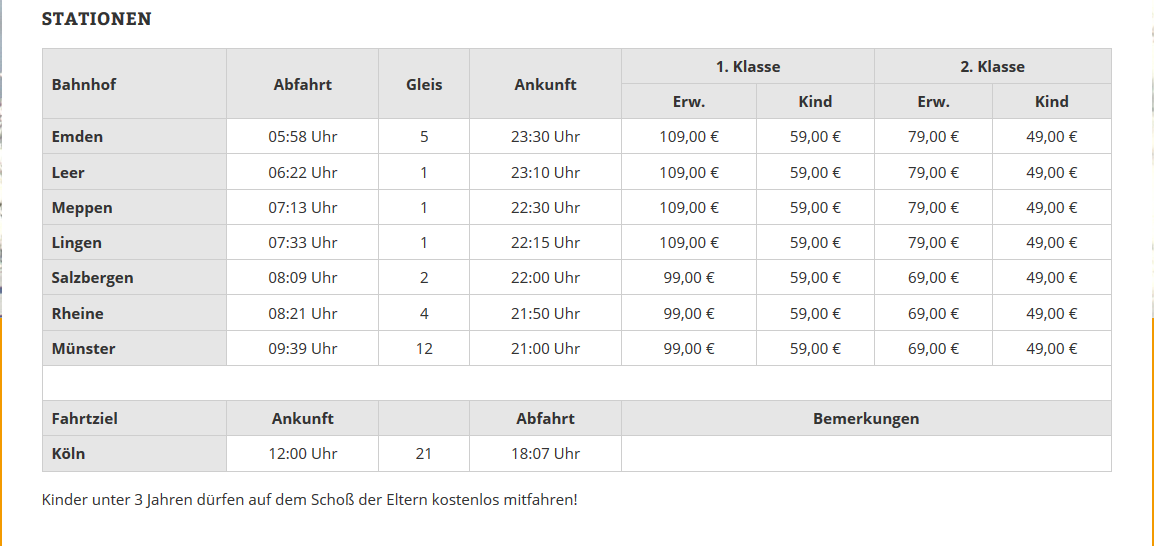Click Köln arrival time 12:00 Uhr
The width and height of the screenshot is (1154, 546).
click(303, 454)
